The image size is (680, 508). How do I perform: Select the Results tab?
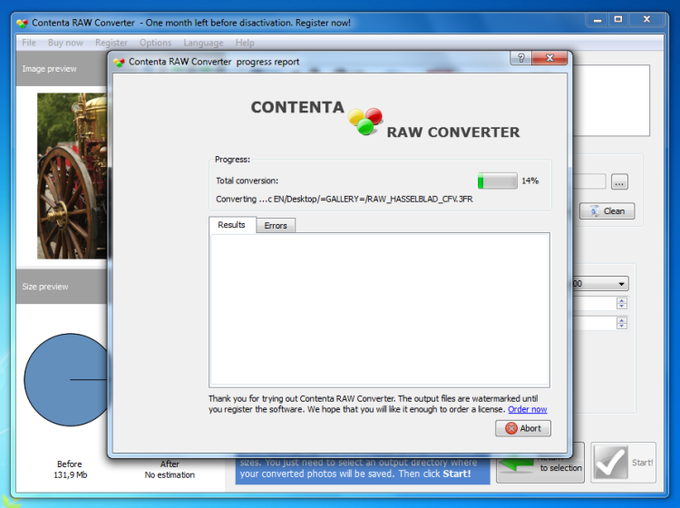click(232, 225)
